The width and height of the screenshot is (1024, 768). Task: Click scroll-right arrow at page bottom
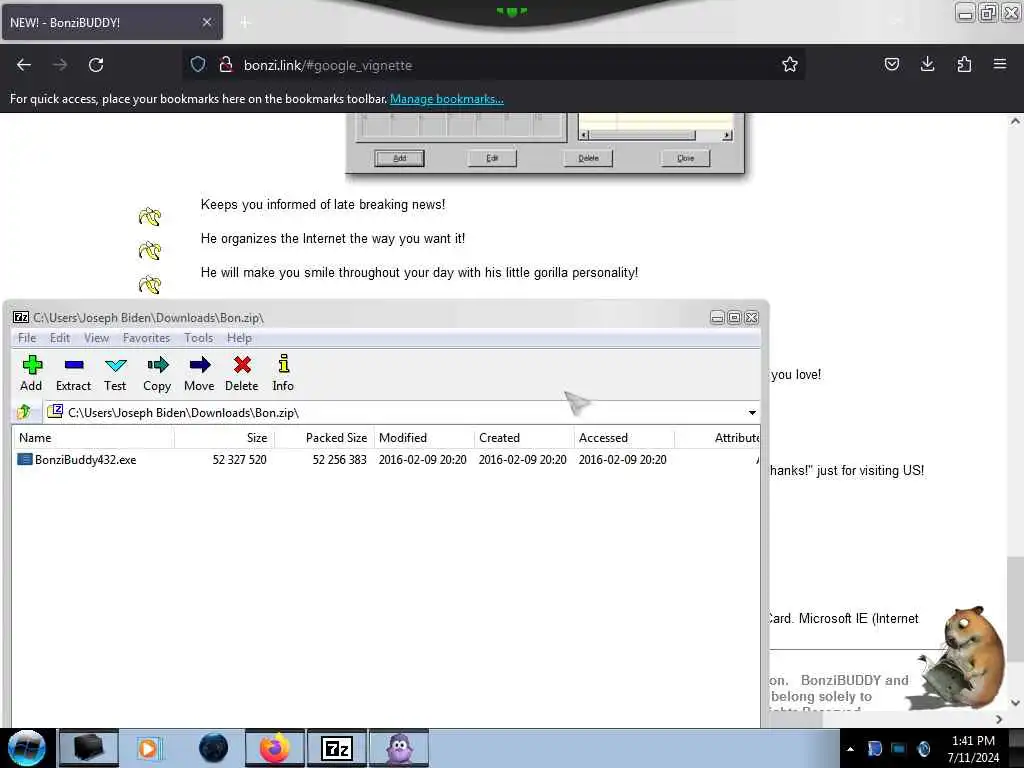coord(999,719)
